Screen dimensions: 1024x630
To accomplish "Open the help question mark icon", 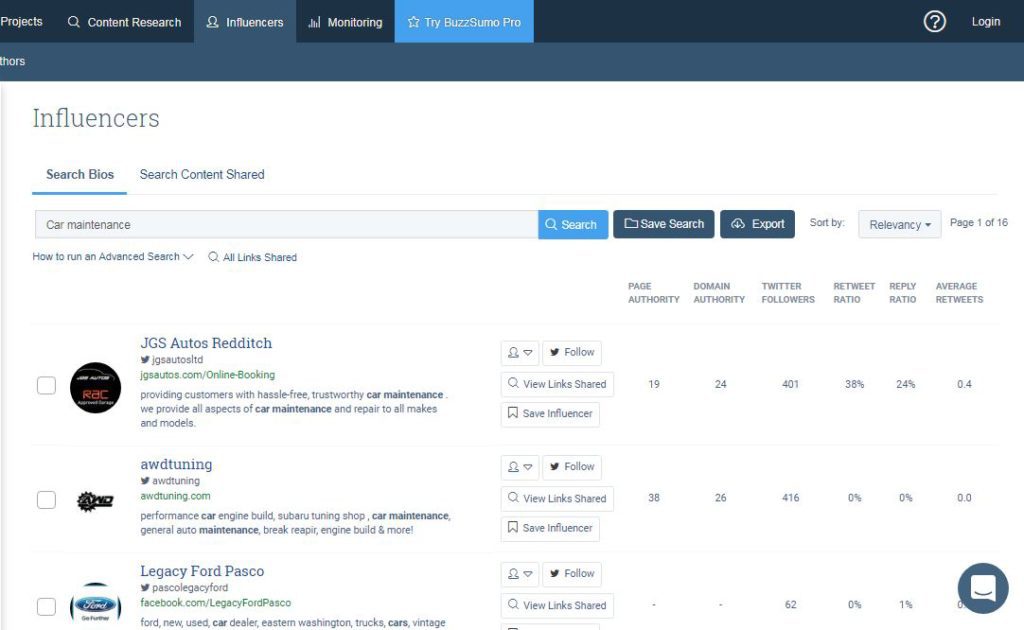I will [935, 22].
